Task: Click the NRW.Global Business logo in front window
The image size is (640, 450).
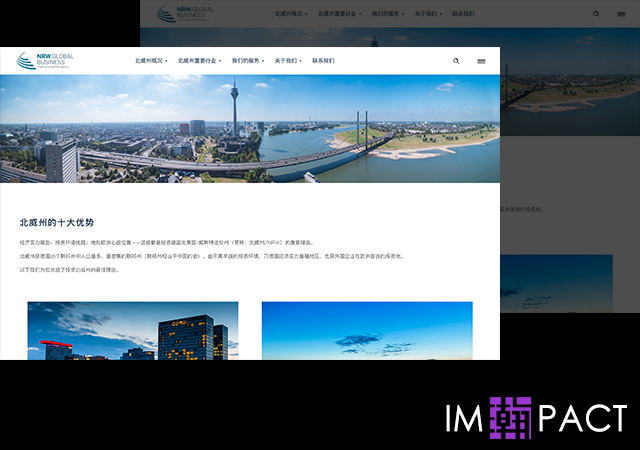Action: pos(45,61)
